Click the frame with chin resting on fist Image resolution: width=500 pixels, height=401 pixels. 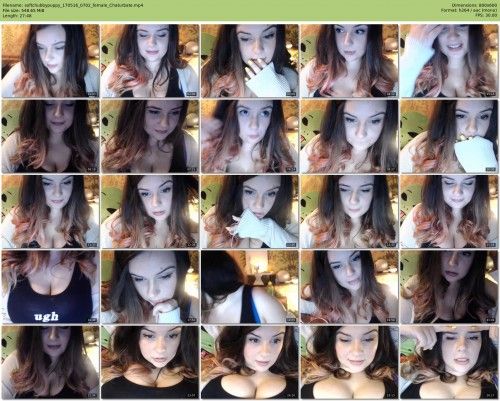(x=150, y=287)
